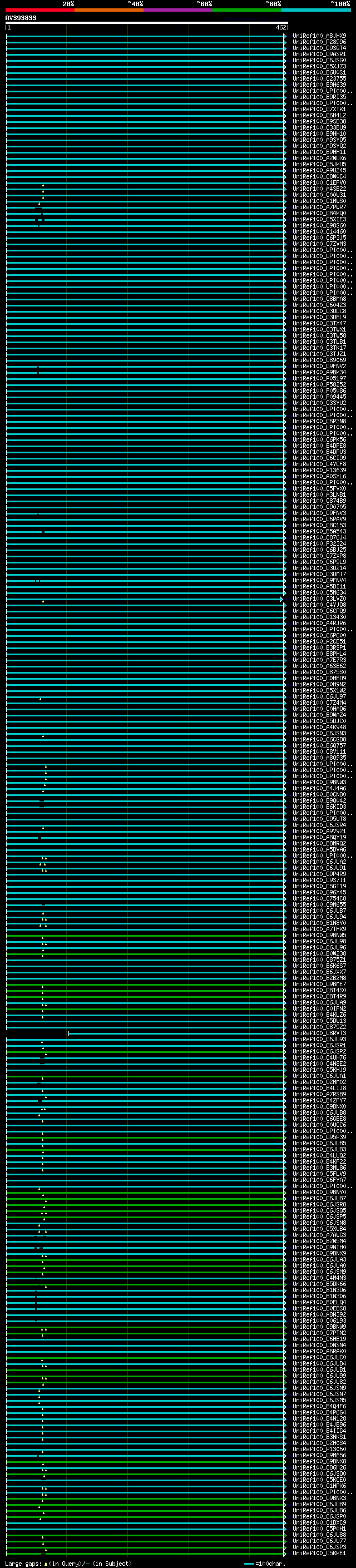This screenshot has width=356, height=1568.
Task: Select the UniRef100_A7PWR7 entry
Action: [319, 207]
